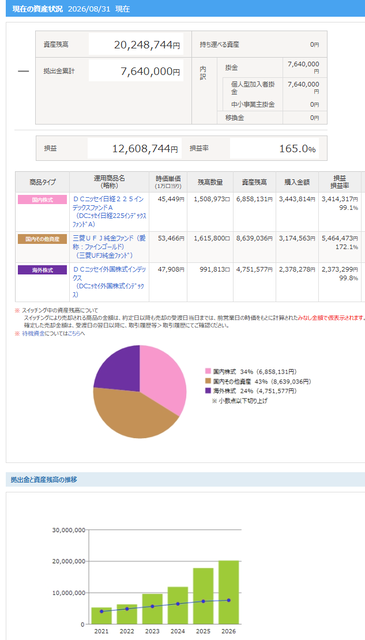Open the 三菱UFJ純金ファンド fund link

pos(109,246)
